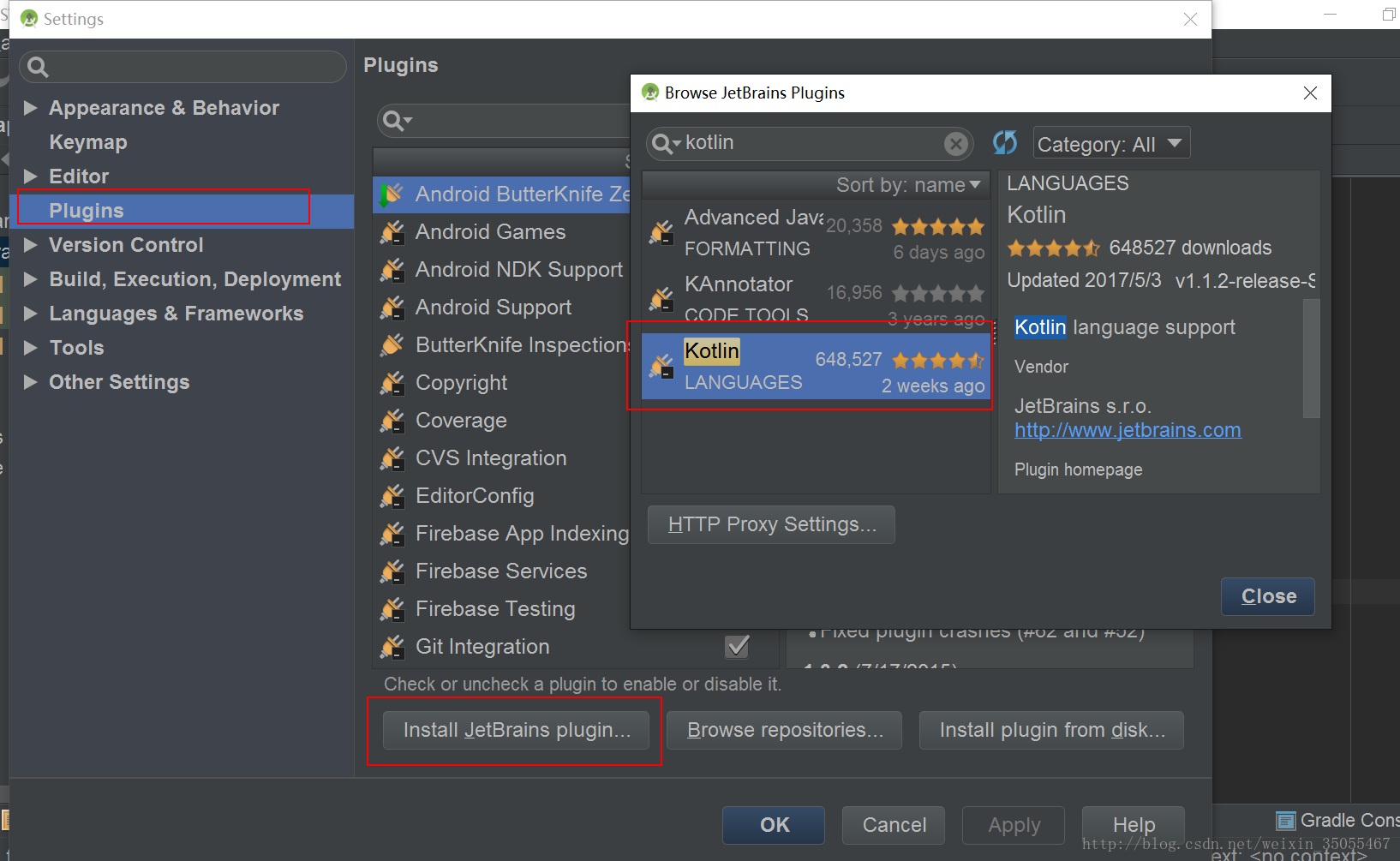Screen dimensions: 1400x861
Task: Expand the Editor settings node
Action: click(x=31, y=176)
